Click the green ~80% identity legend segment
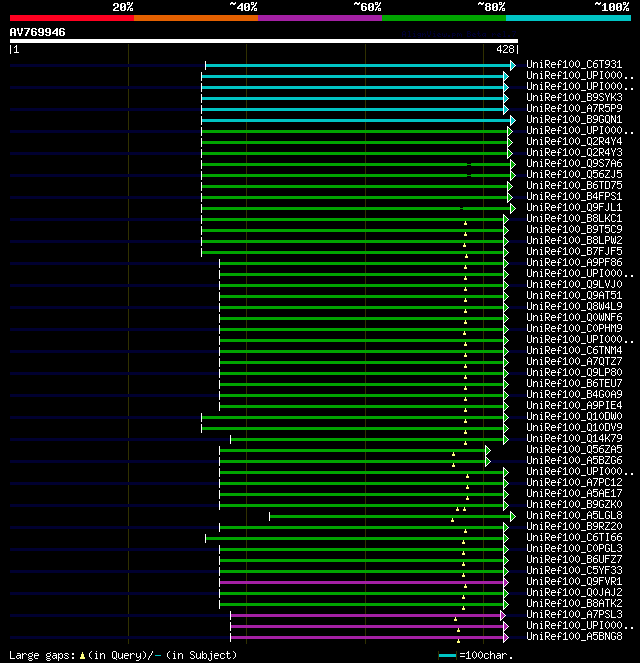 tap(444, 18)
